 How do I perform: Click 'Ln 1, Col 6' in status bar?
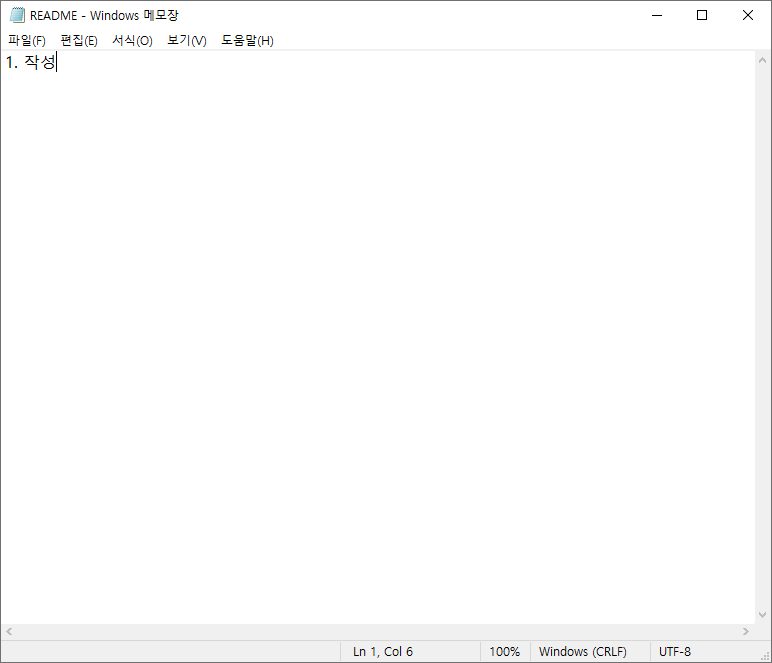[x=383, y=652]
